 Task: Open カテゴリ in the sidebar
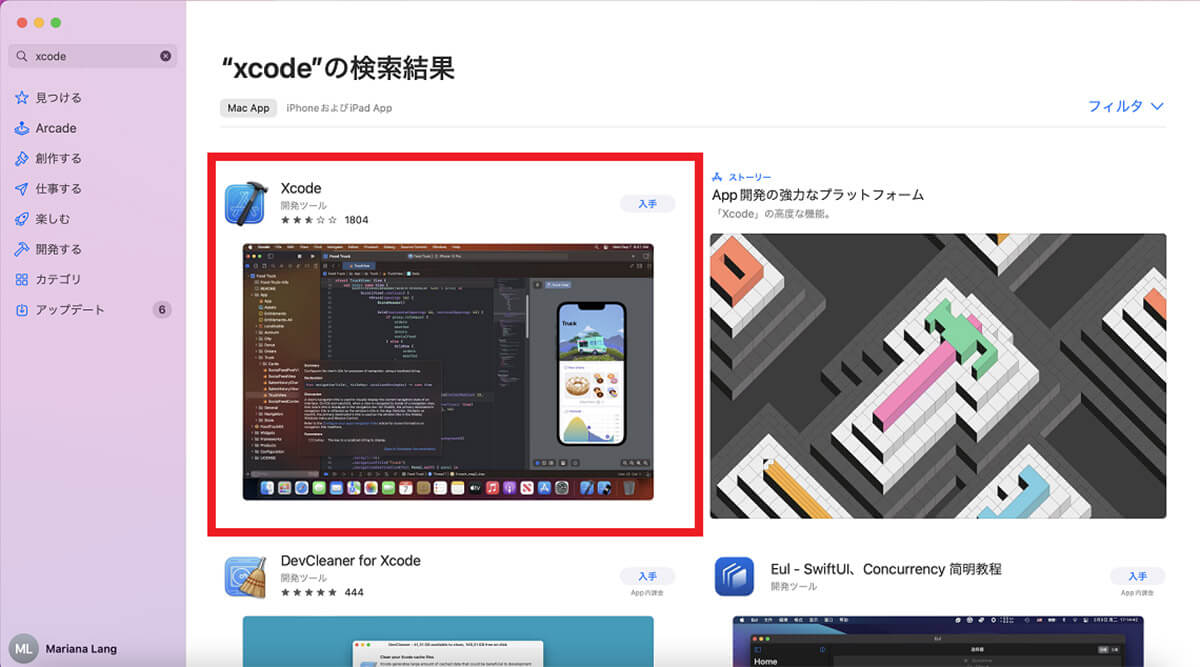tap(59, 279)
